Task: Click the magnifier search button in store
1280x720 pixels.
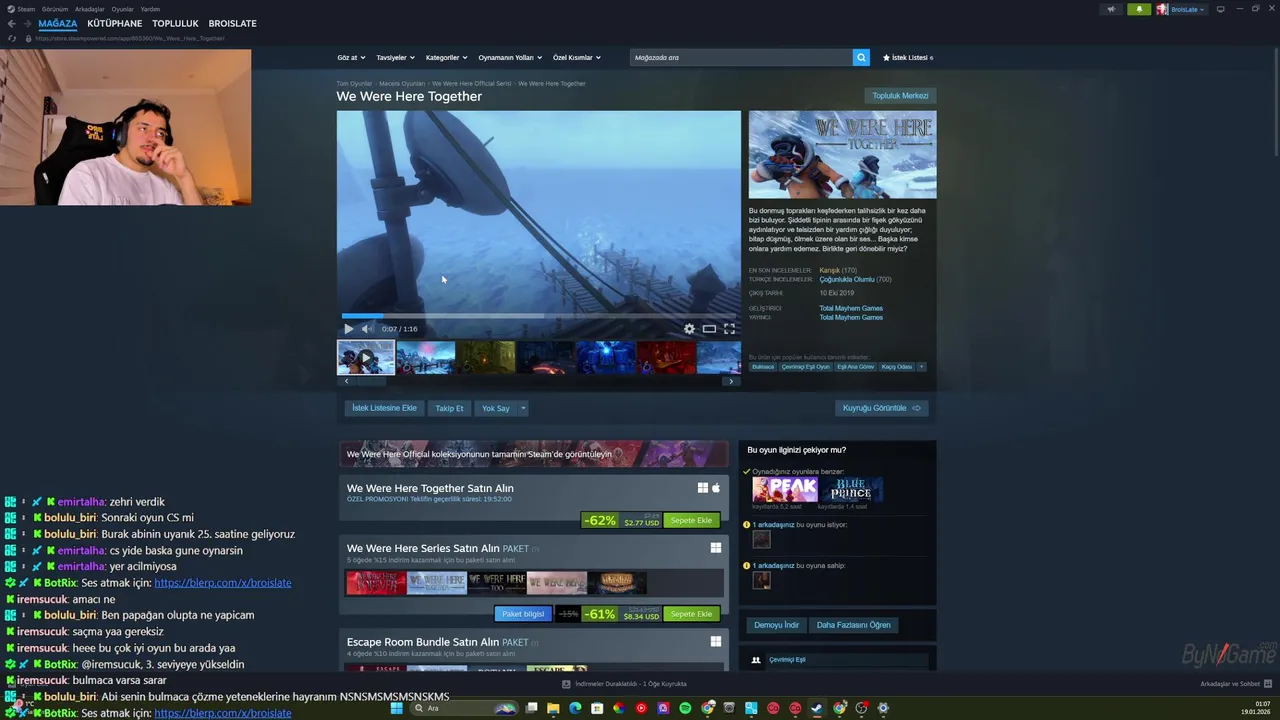Action: click(861, 57)
